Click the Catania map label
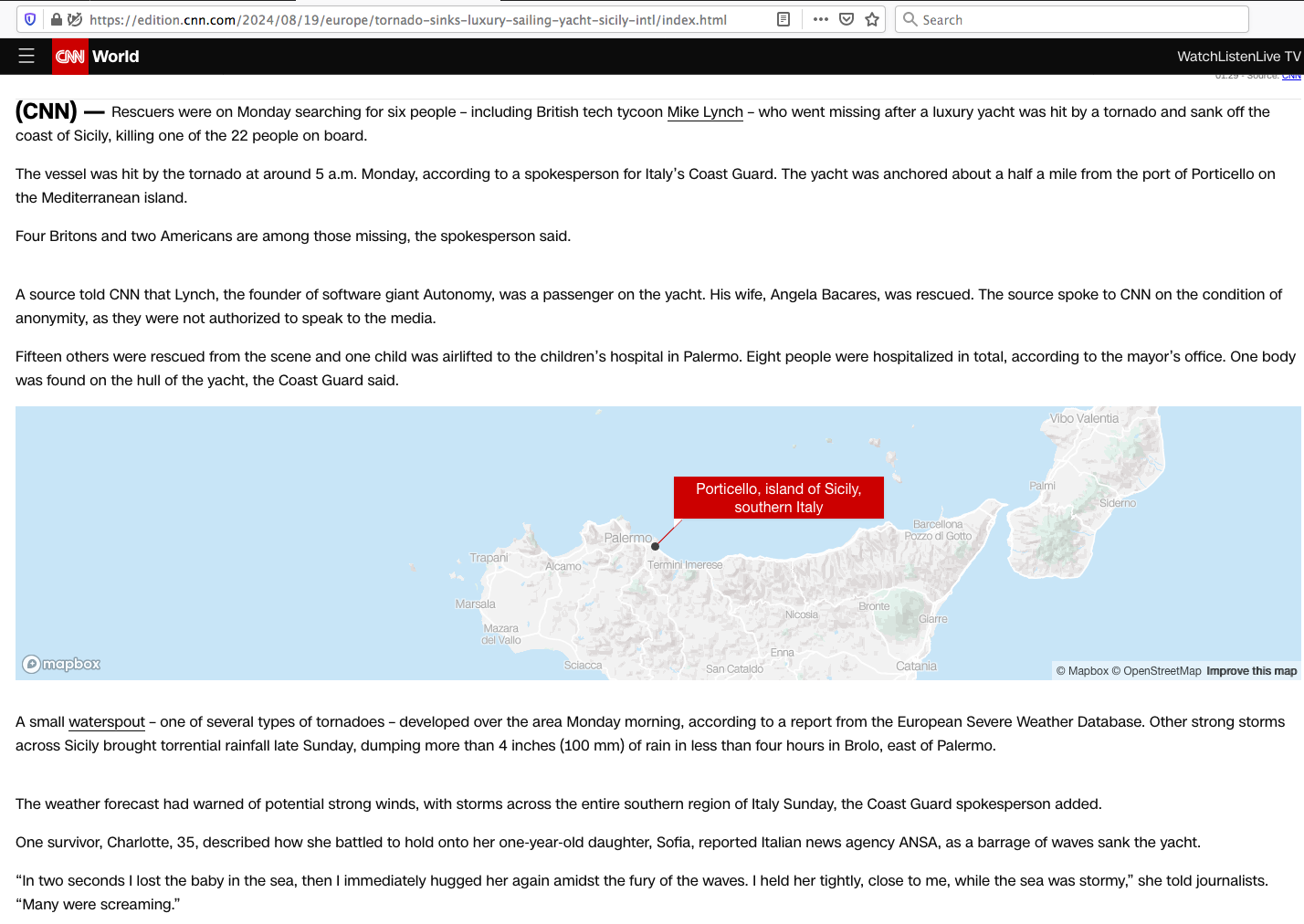This screenshot has width=1304, height=924. (916, 667)
